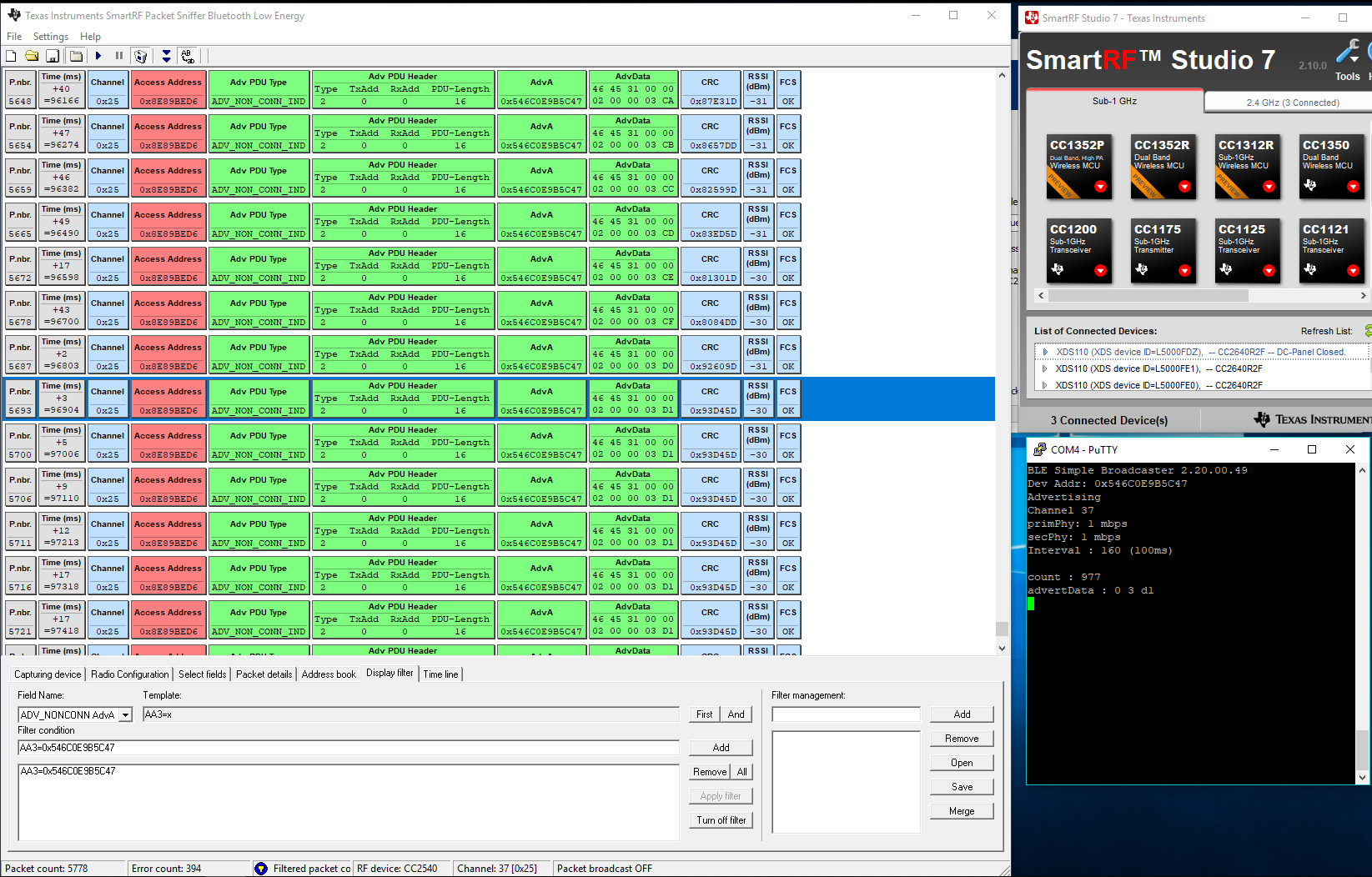Switch to the Select fields tab
1372x877 pixels.
202,674
